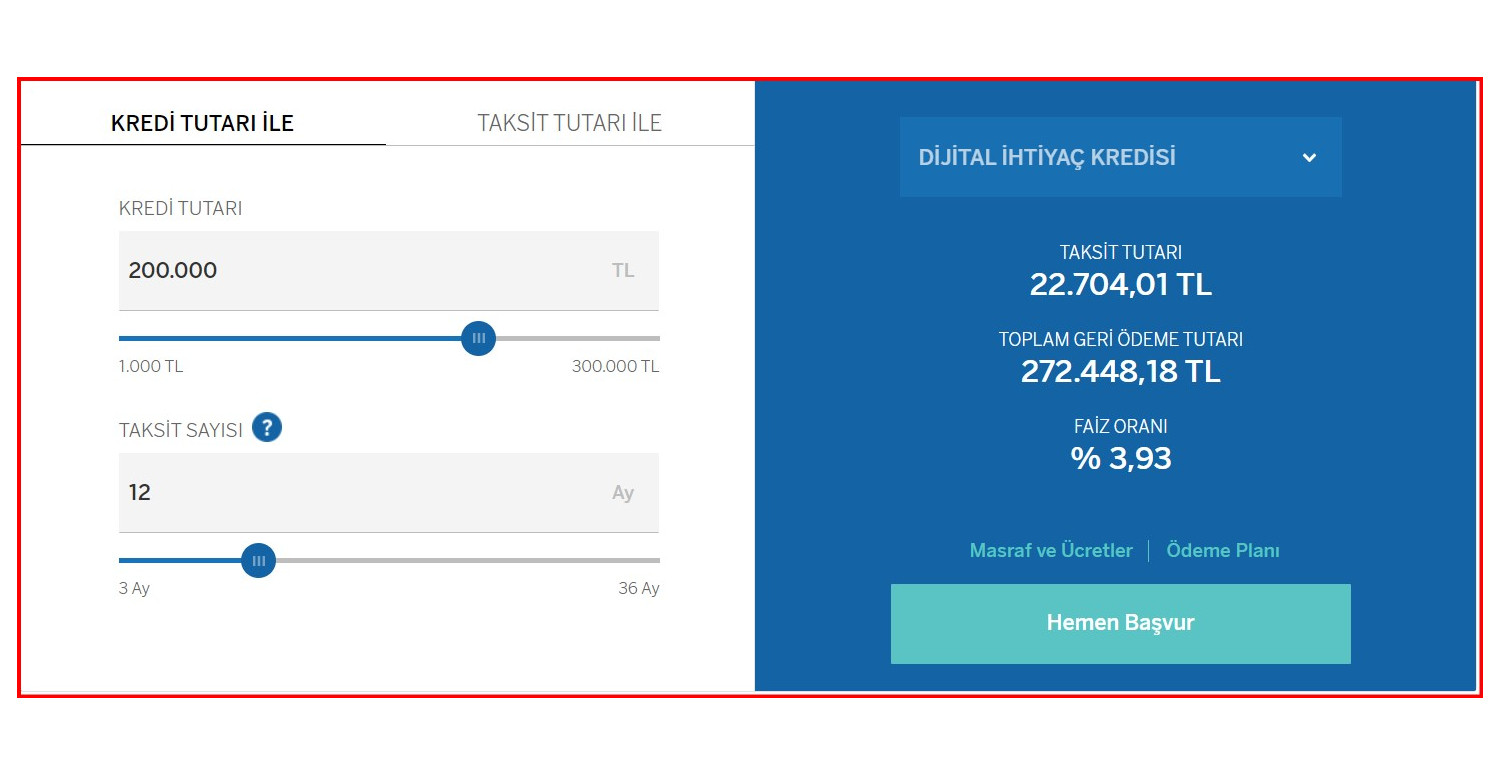Click the % 3,93 interest rate value

pos(1120,458)
